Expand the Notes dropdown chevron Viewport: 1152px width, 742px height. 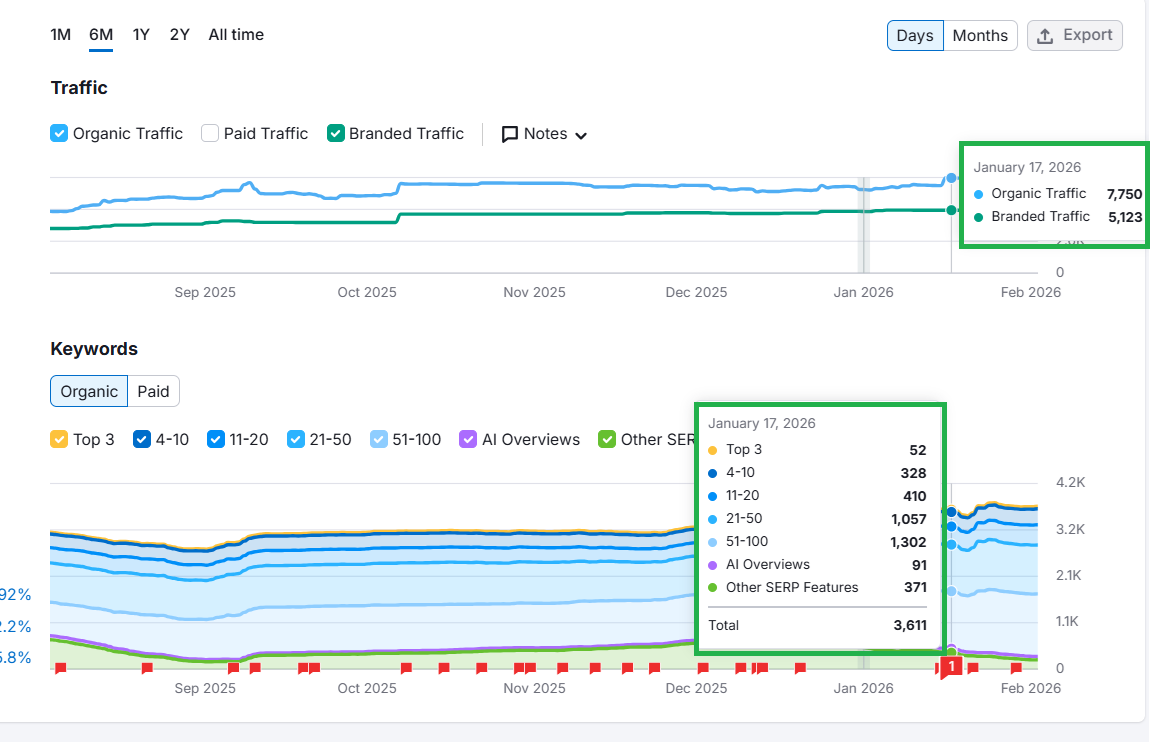[581, 135]
